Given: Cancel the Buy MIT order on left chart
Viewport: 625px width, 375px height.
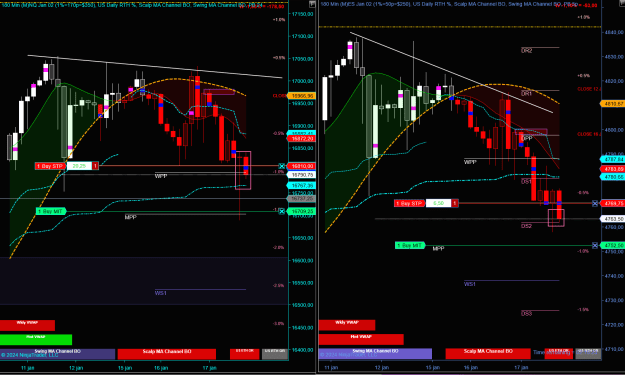Looking at the screenshot, I should click(281, 211).
